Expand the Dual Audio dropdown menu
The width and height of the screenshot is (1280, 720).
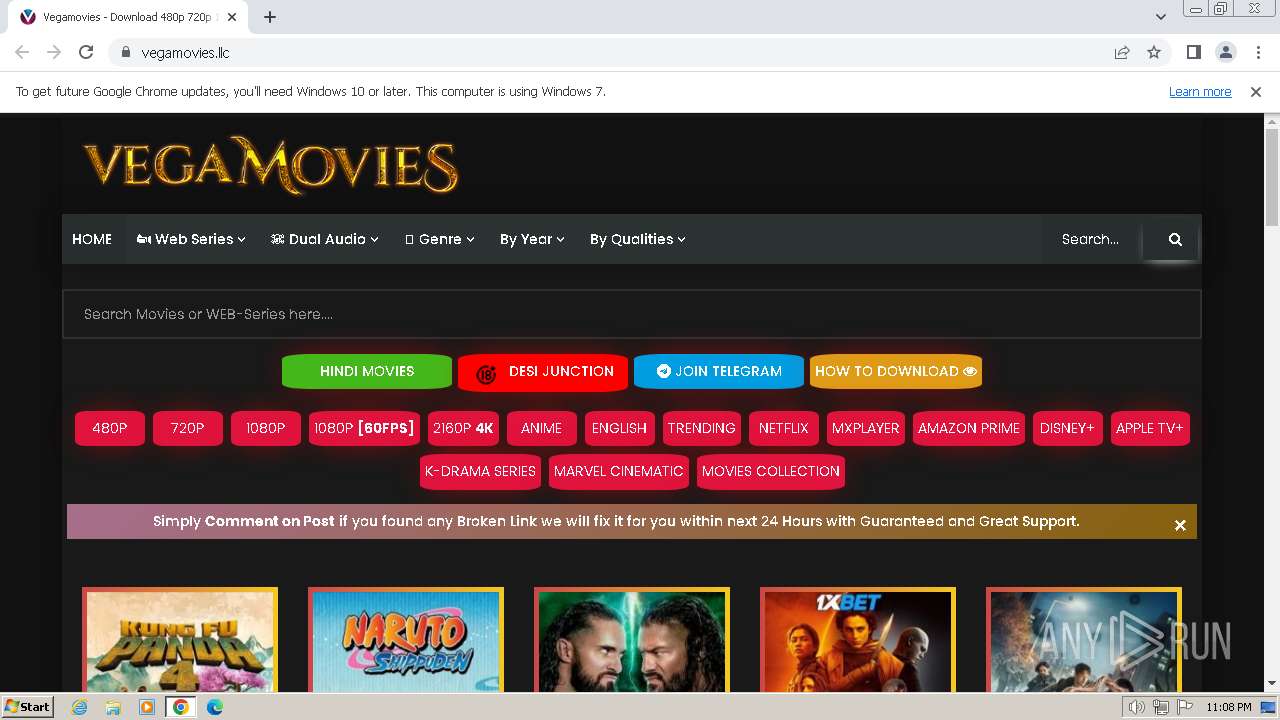point(325,239)
